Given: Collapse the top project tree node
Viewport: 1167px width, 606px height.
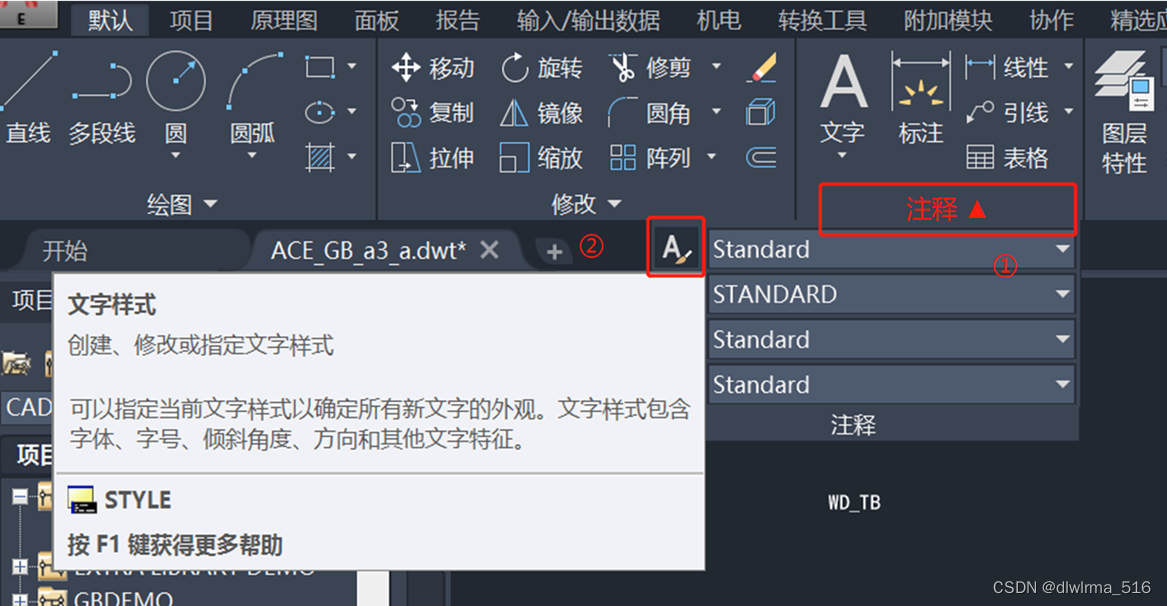Looking at the screenshot, I should coord(20,497).
